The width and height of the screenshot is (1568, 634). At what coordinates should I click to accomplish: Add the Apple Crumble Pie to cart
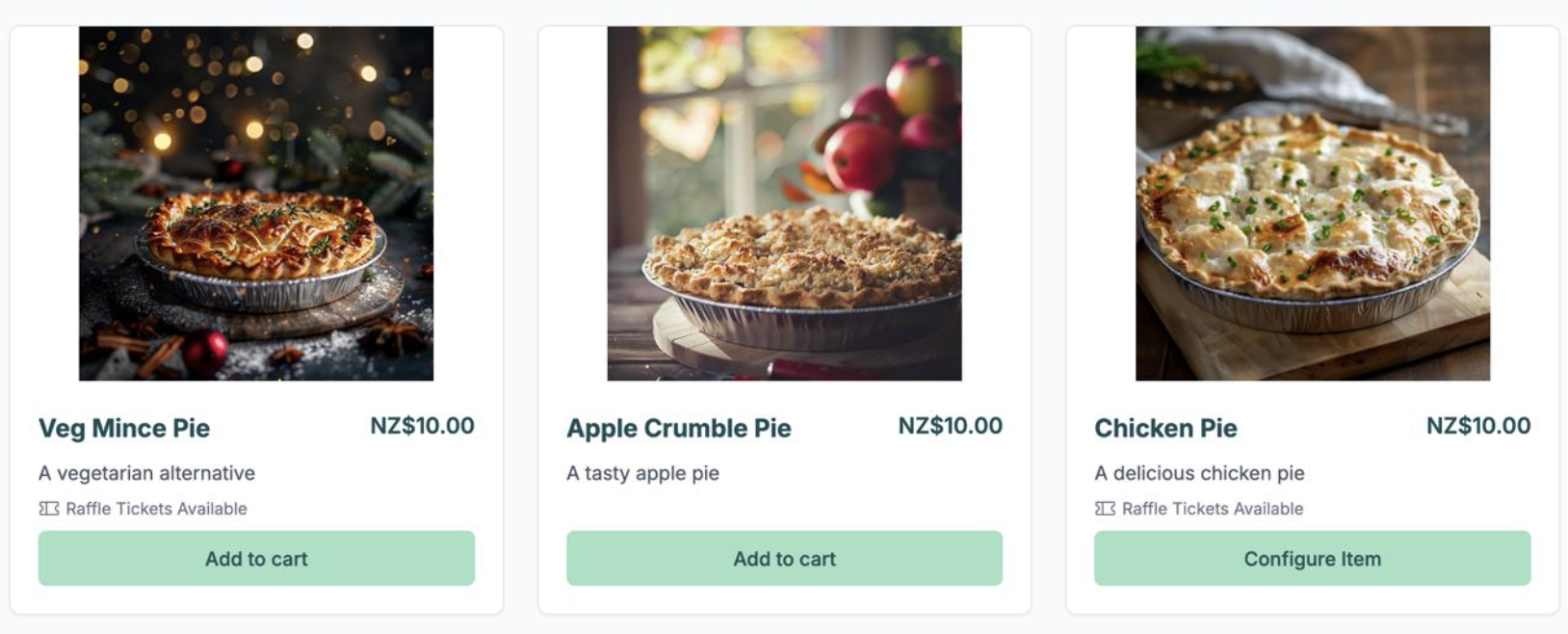784,558
